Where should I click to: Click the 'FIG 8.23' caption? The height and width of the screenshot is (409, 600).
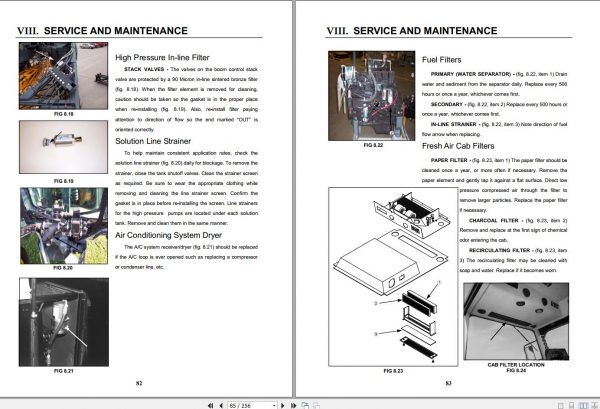393,371
